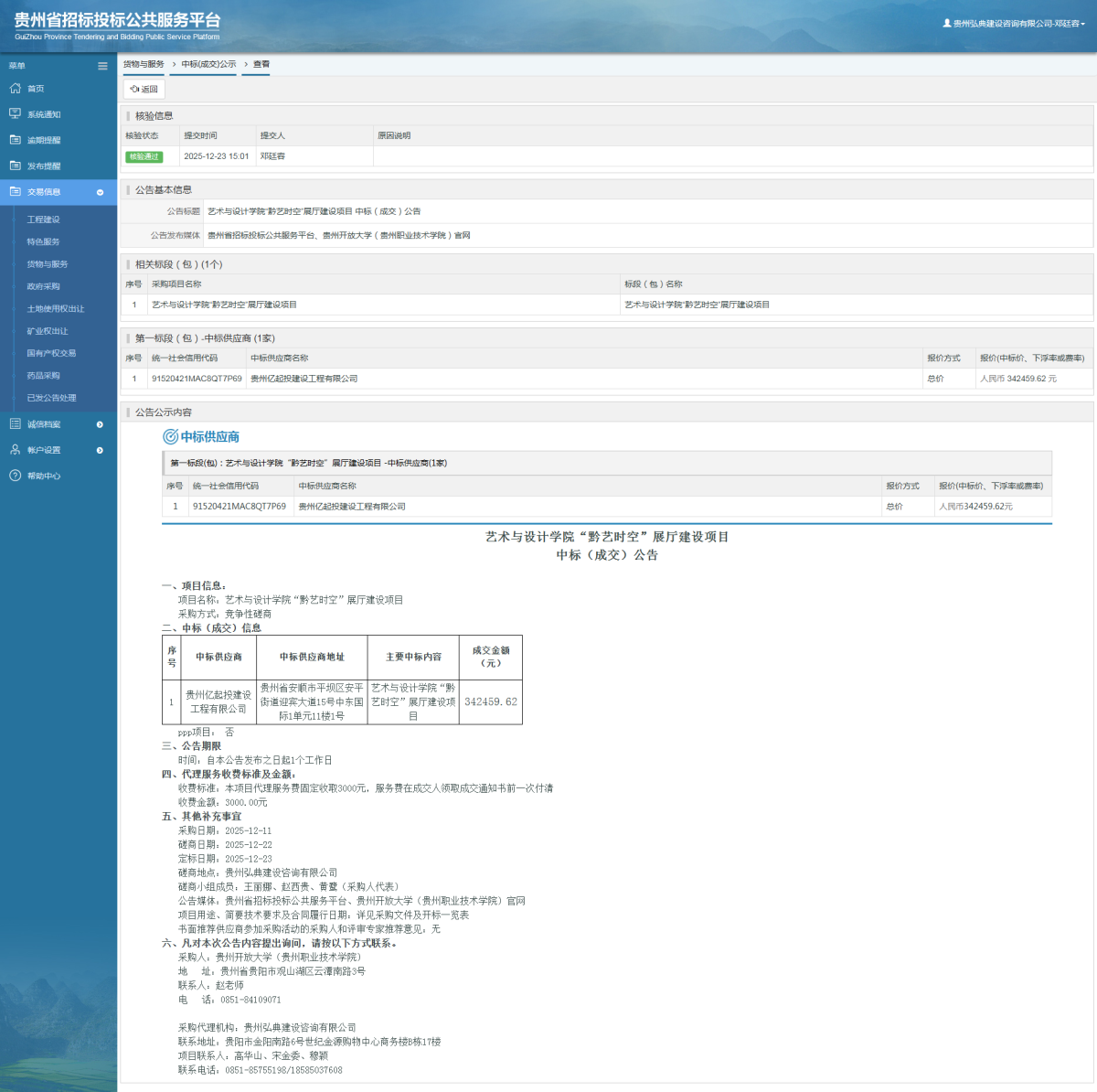This screenshot has height=1092, width=1097.
Task: Expand the 诚信档案 submenu arrow
Action: click(100, 424)
